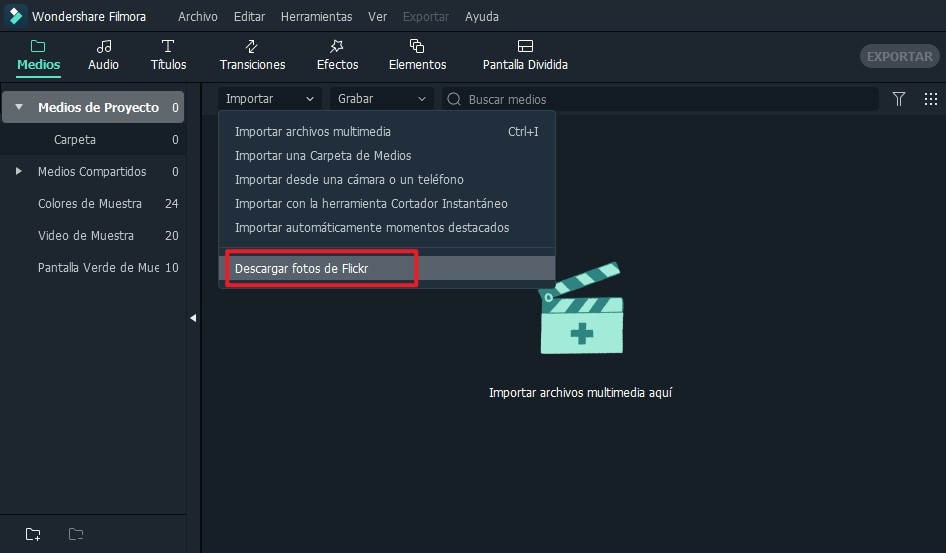
Task: Click 'Importar archivos multimedia aquí' text
Action: pyautogui.click(x=580, y=393)
